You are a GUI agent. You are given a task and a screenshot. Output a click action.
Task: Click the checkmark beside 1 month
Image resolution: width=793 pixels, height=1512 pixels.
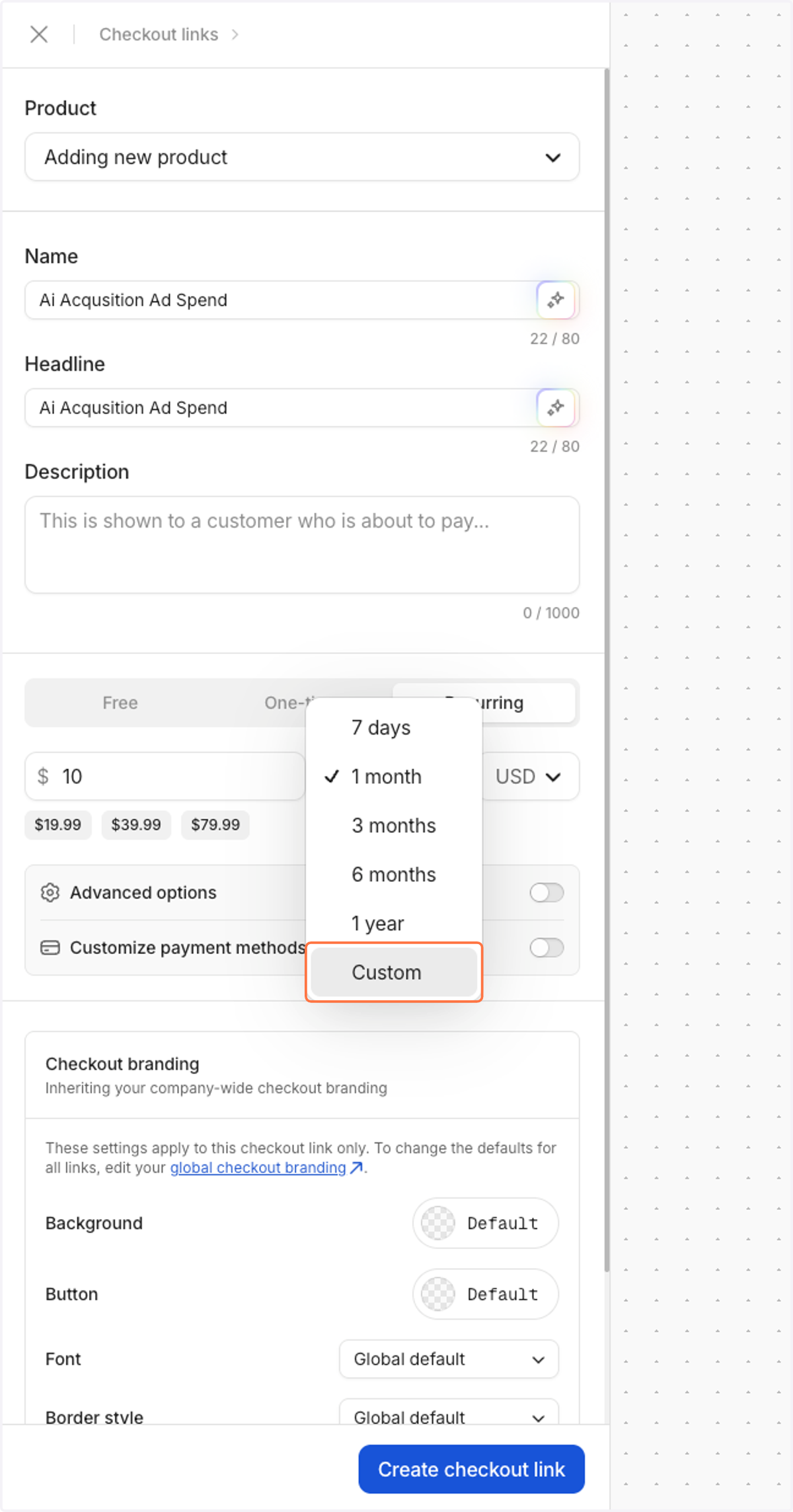[x=332, y=777]
